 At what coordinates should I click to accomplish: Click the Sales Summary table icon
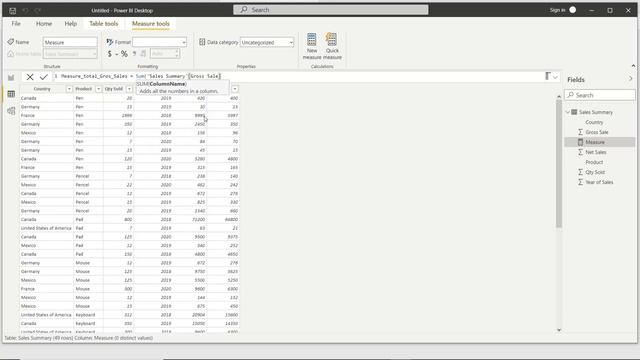coord(574,112)
